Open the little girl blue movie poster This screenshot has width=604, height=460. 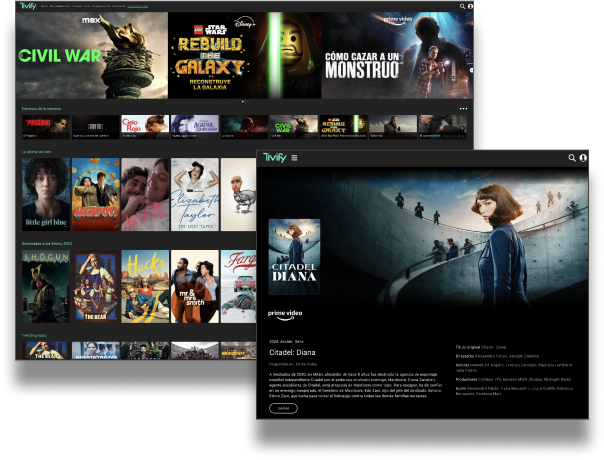point(46,195)
